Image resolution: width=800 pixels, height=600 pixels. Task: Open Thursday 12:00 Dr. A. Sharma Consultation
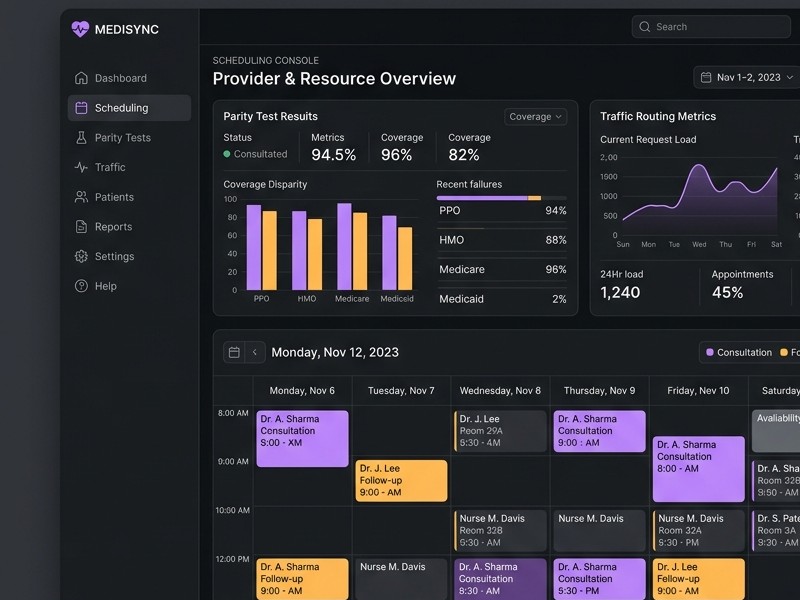(599, 579)
